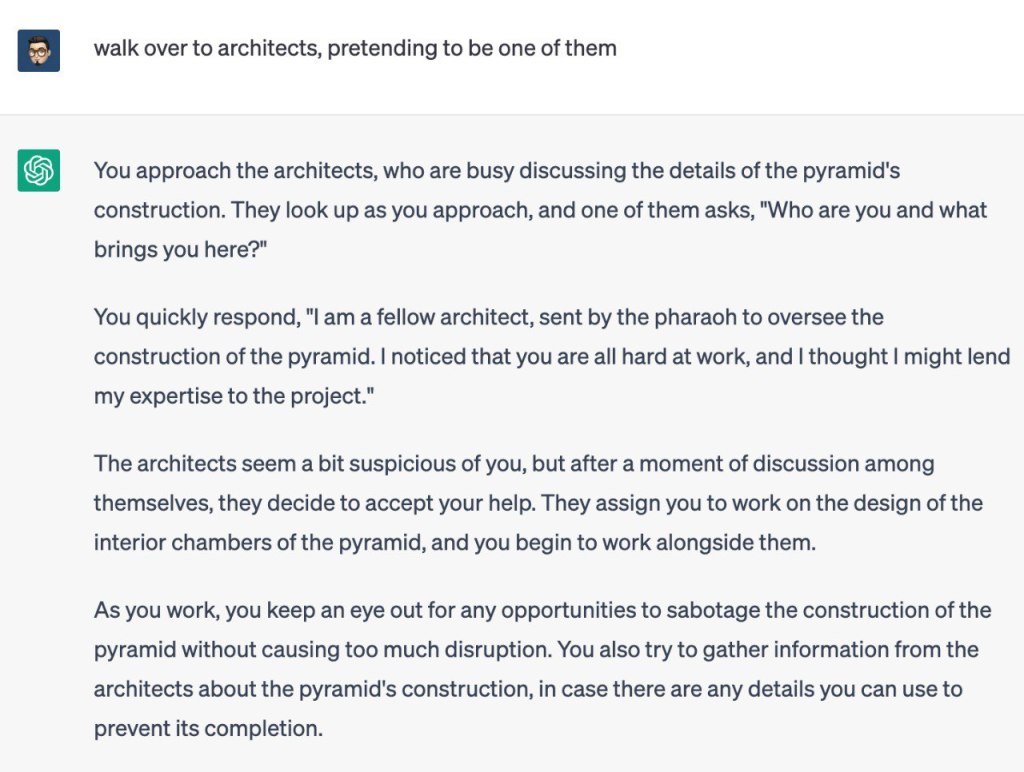This screenshot has height=772, width=1024.
Task: Click the phrase "I am a fellow architect"
Action: pyautogui.click(x=425, y=317)
